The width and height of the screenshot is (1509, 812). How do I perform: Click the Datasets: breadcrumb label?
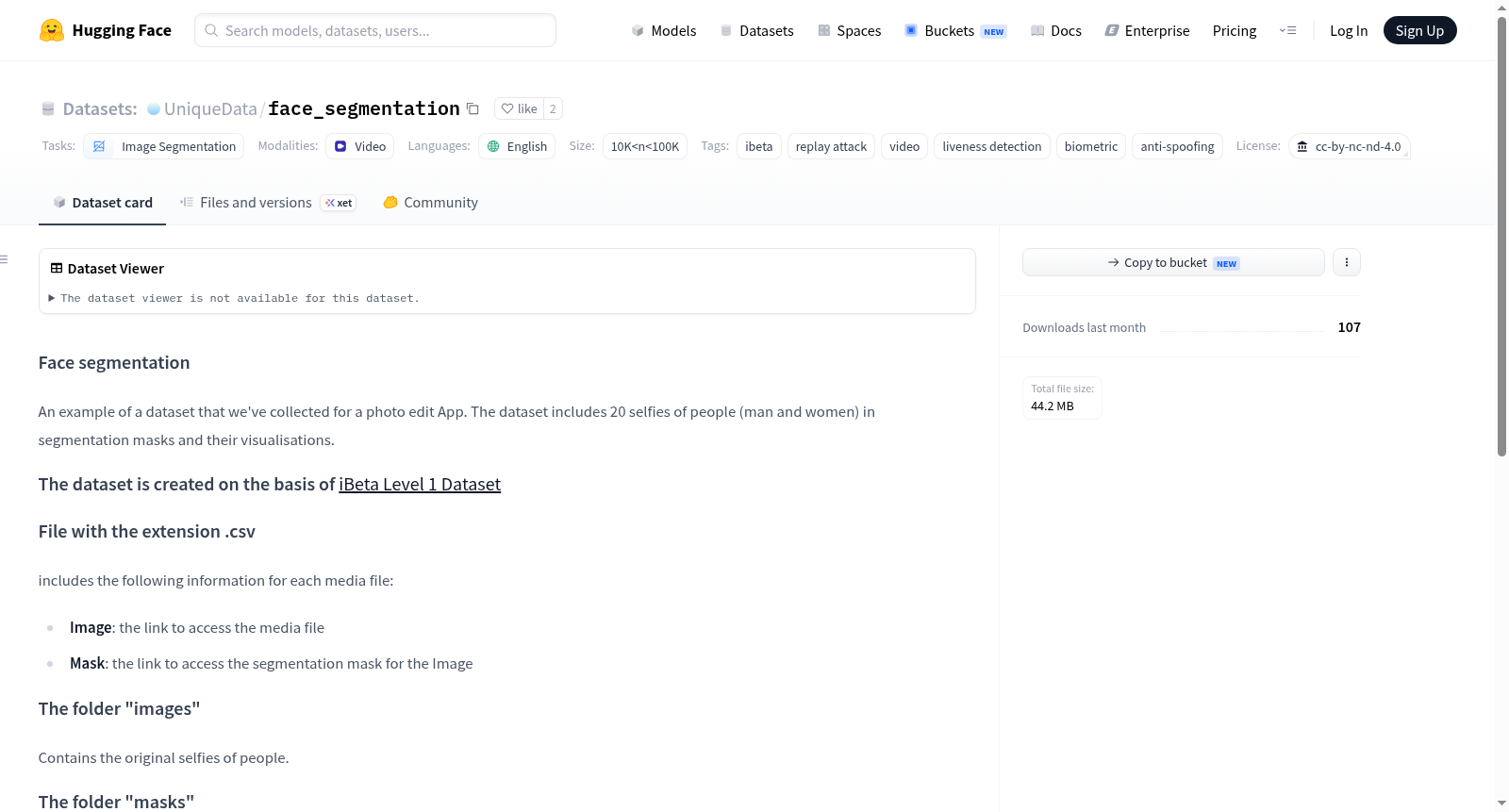click(100, 108)
